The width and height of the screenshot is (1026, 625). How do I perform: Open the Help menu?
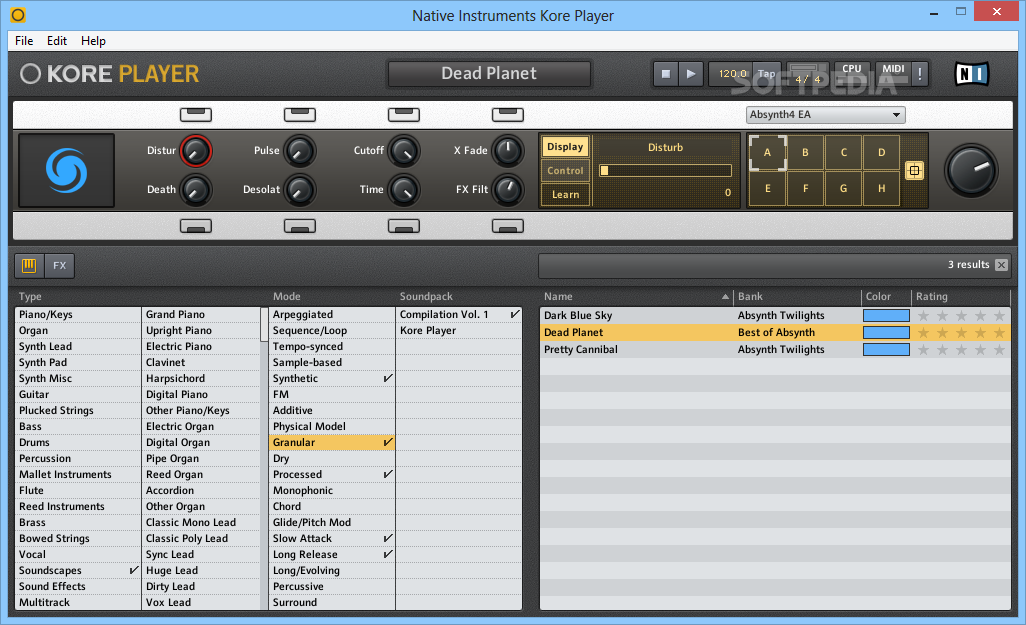point(93,41)
